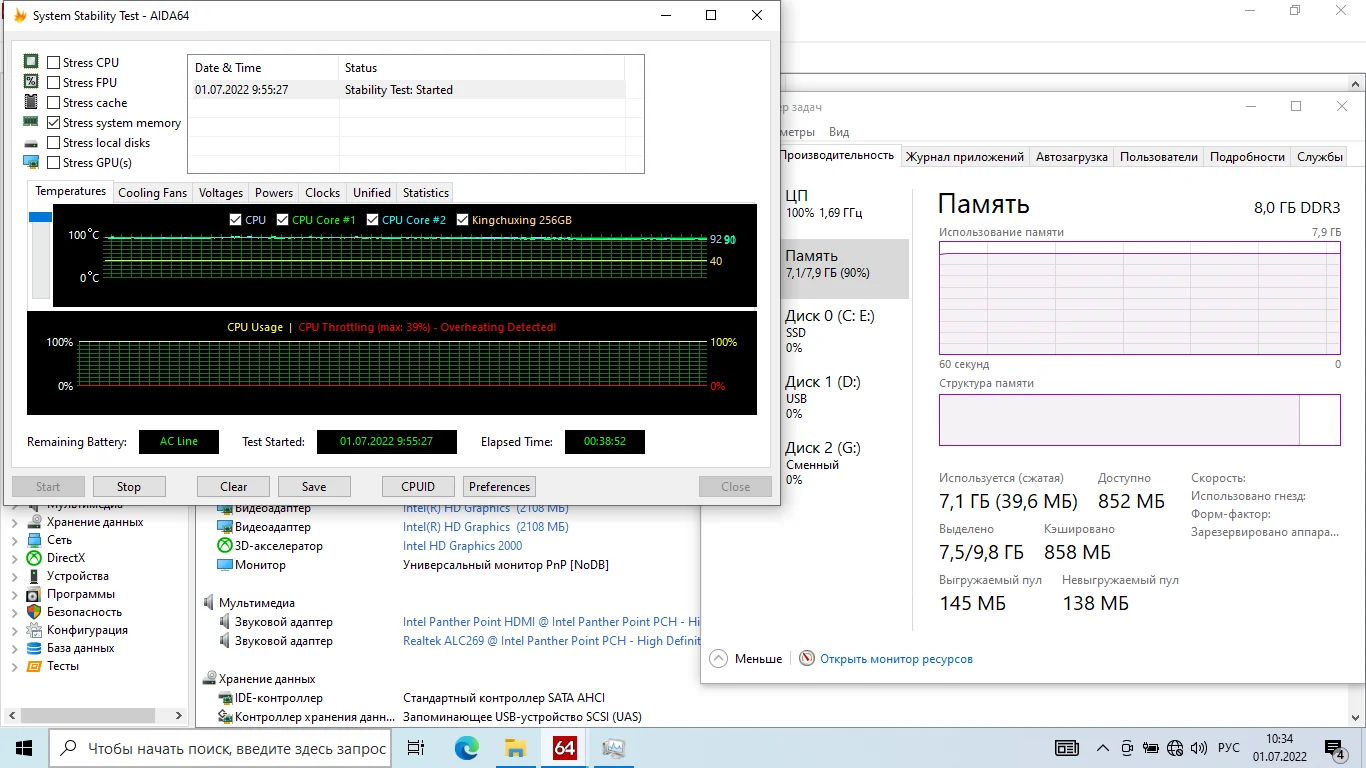Toggle the CPU temperature graph checkbox

pyautogui.click(x=235, y=220)
